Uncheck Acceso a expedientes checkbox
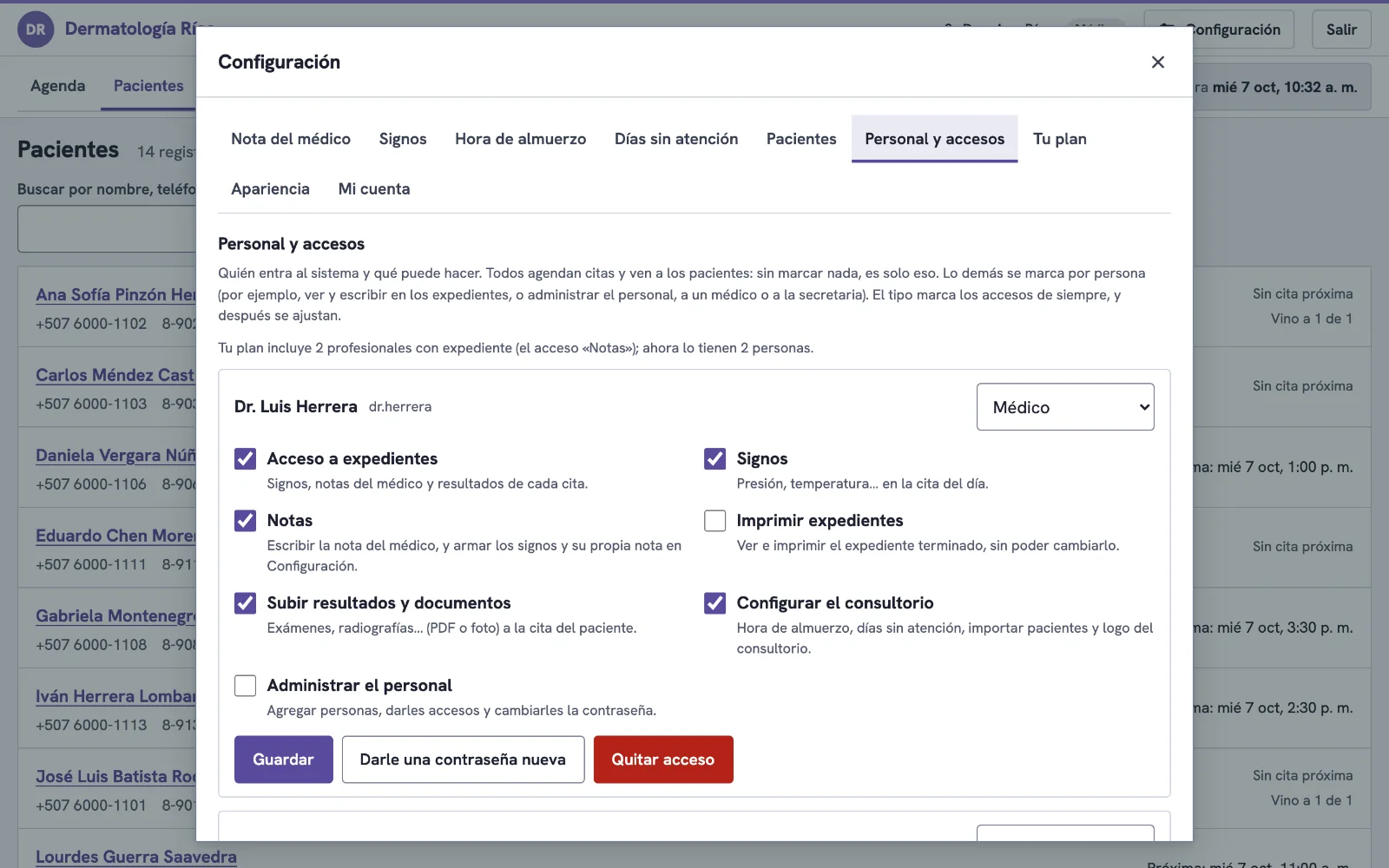 pos(246,459)
